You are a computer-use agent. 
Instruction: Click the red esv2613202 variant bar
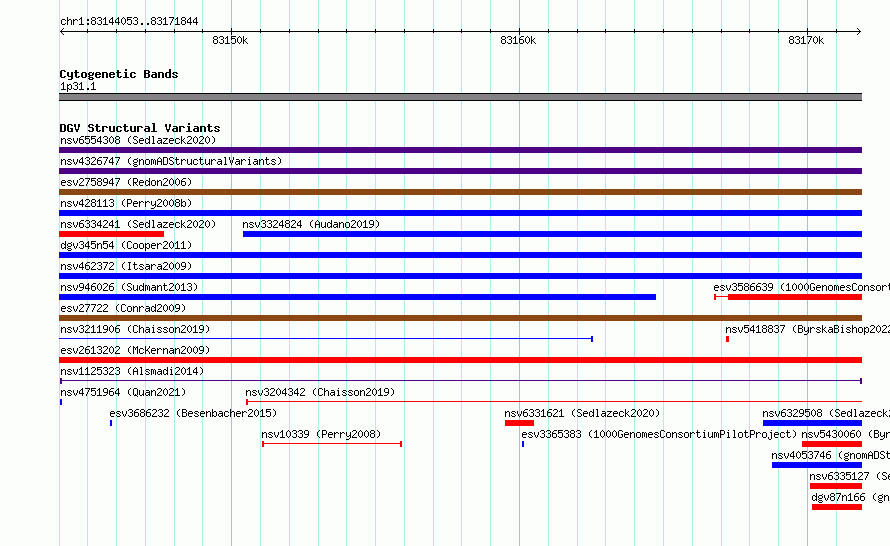pyautogui.click(x=460, y=360)
